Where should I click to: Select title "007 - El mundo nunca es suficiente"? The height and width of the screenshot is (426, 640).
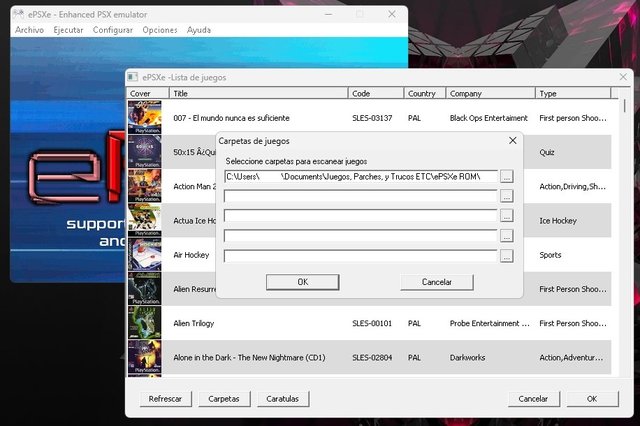tap(231, 118)
